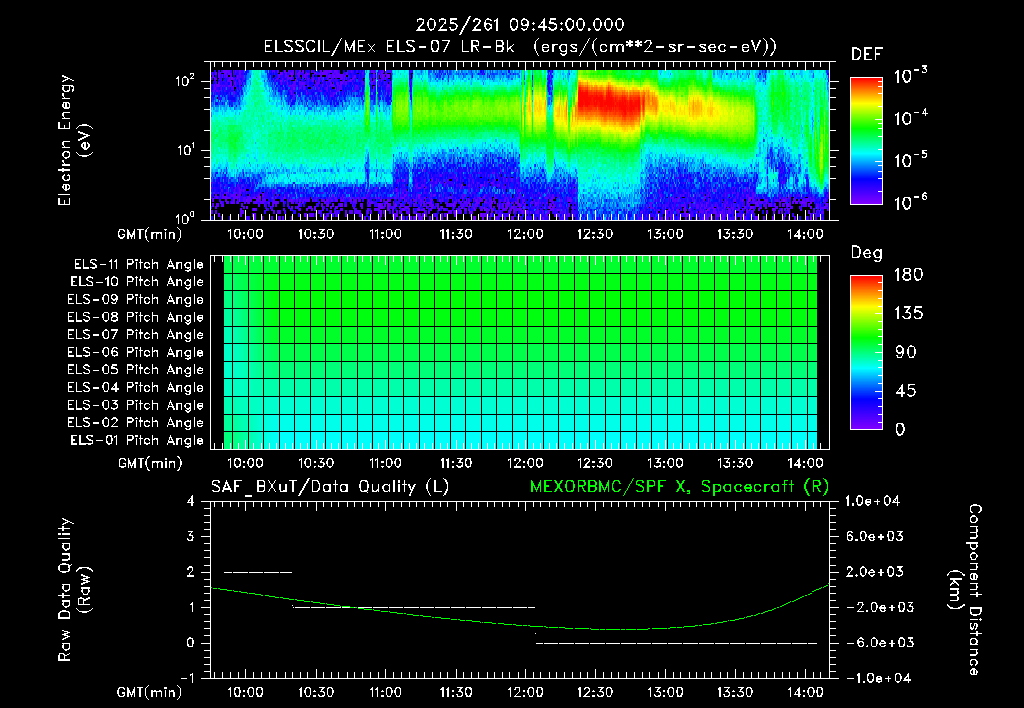The width and height of the screenshot is (1024, 708).
Task: Click the -1 tick on the data quality axis
Action: 187,678
